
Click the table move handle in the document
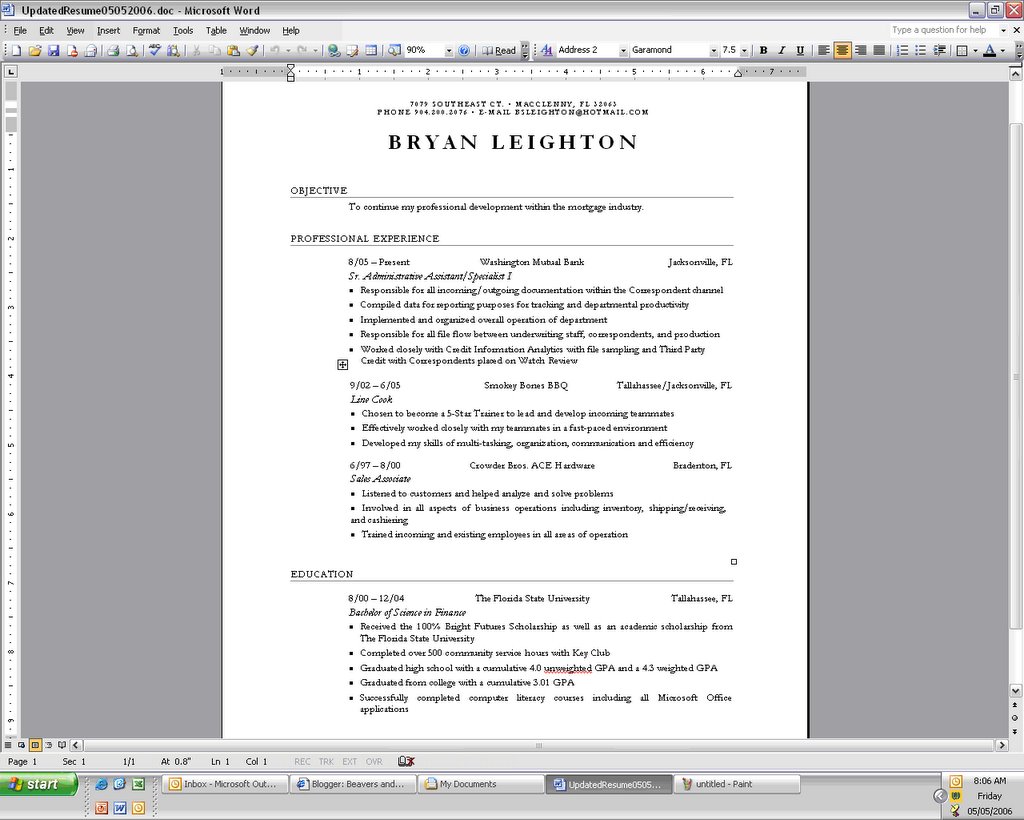342,365
